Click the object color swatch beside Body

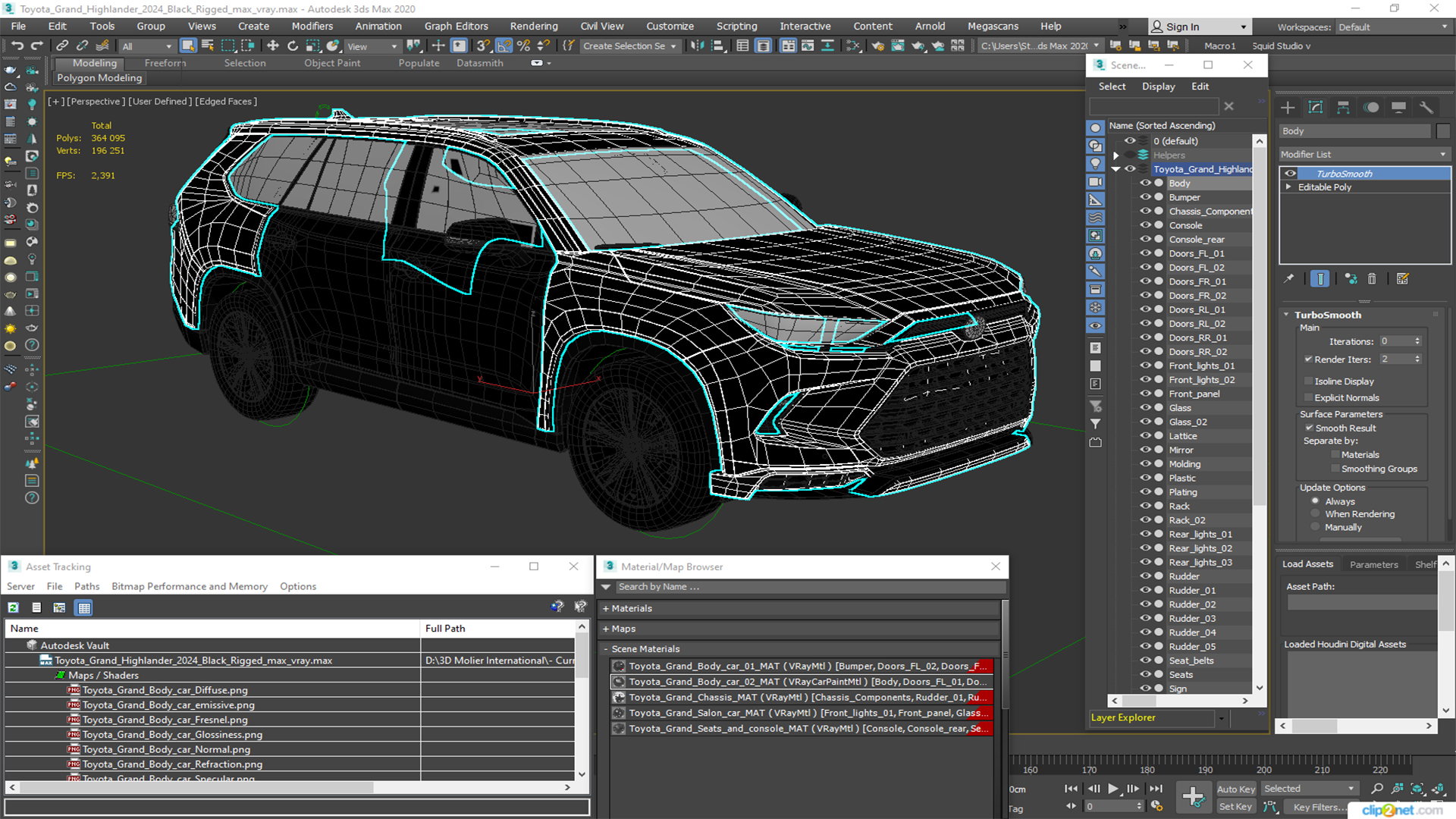pos(1442,131)
